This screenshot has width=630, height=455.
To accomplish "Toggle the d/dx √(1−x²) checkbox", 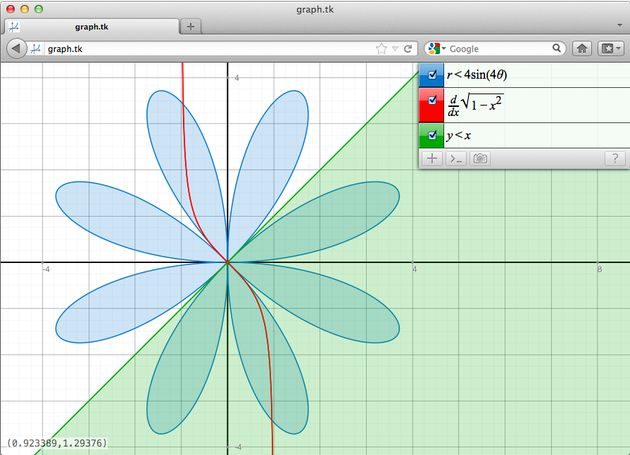I will pyautogui.click(x=431, y=101).
